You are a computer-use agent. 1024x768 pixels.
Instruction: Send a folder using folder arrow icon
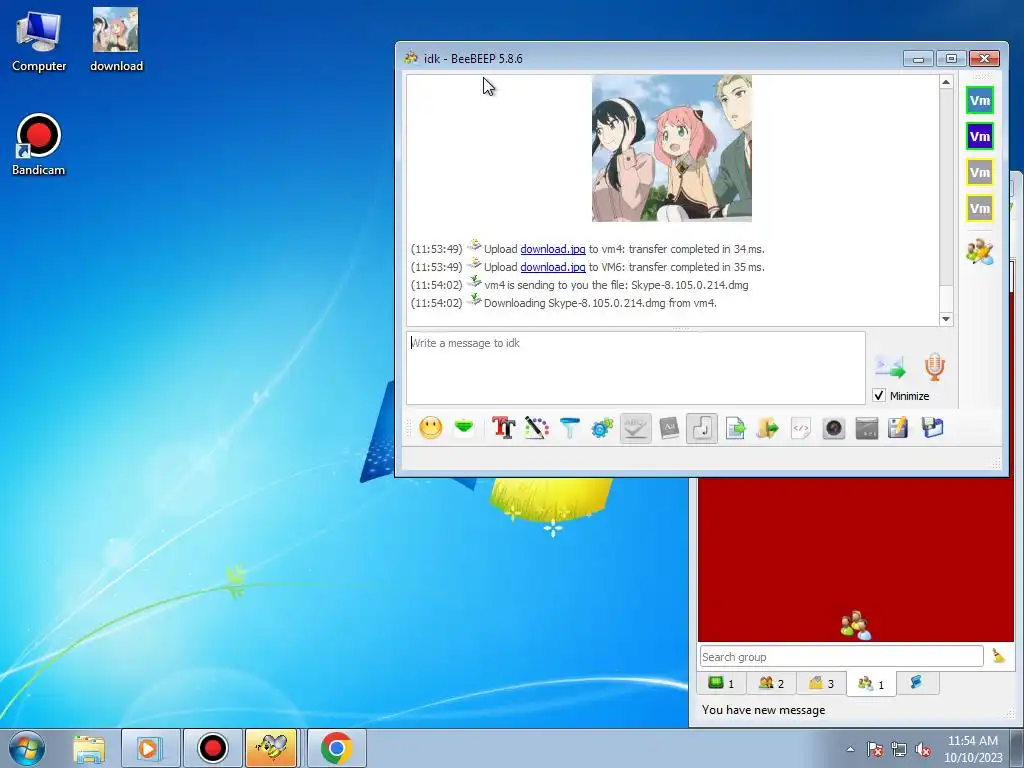click(x=768, y=428)
